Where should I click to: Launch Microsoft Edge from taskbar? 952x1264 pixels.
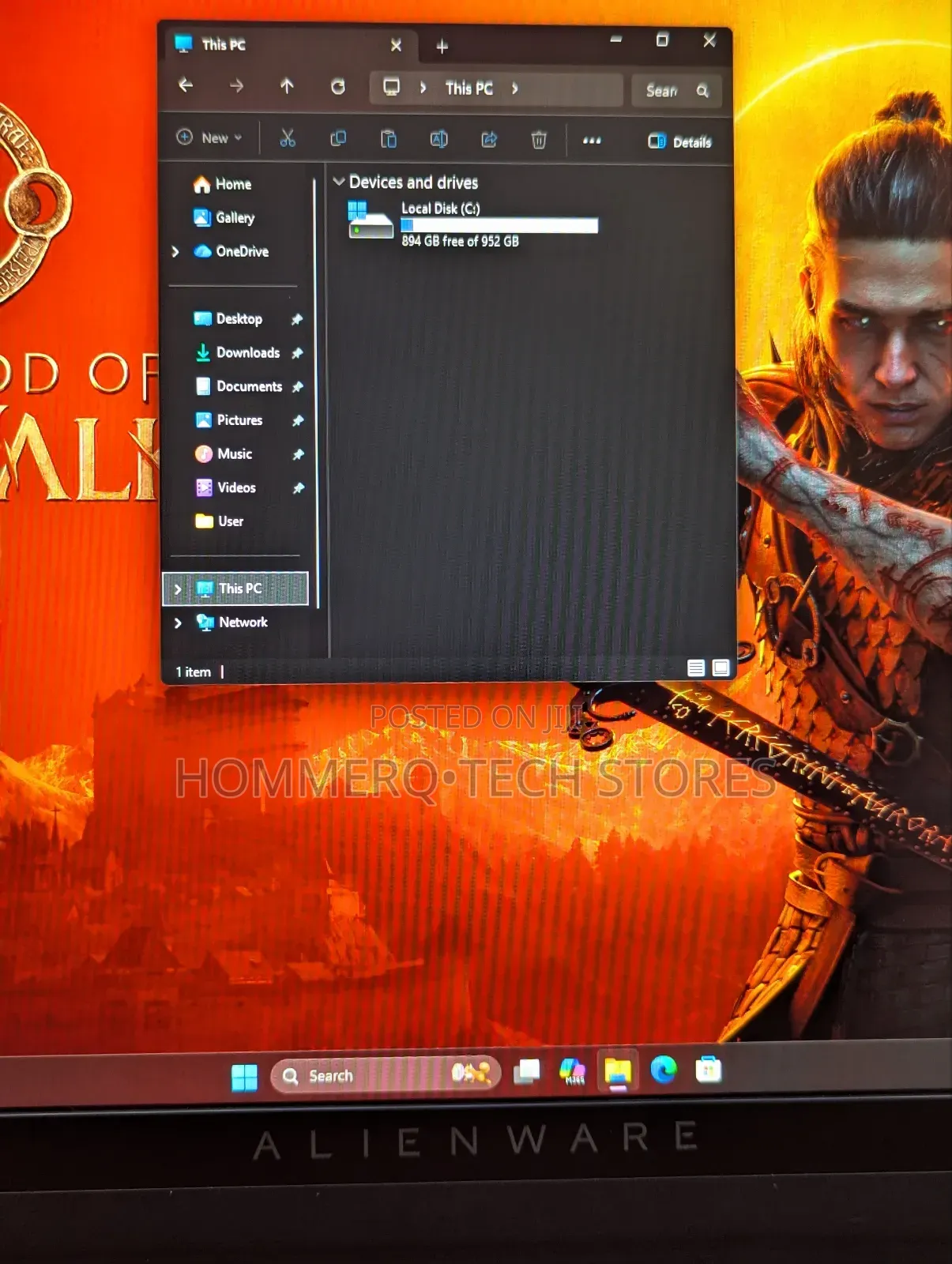coord(664,1070)
